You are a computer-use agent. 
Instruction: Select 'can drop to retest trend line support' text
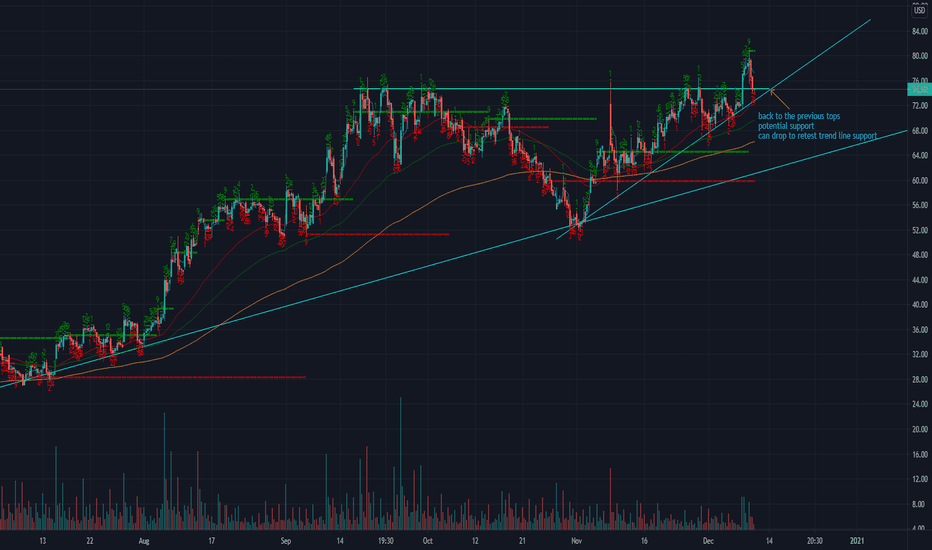coord(817,136)
